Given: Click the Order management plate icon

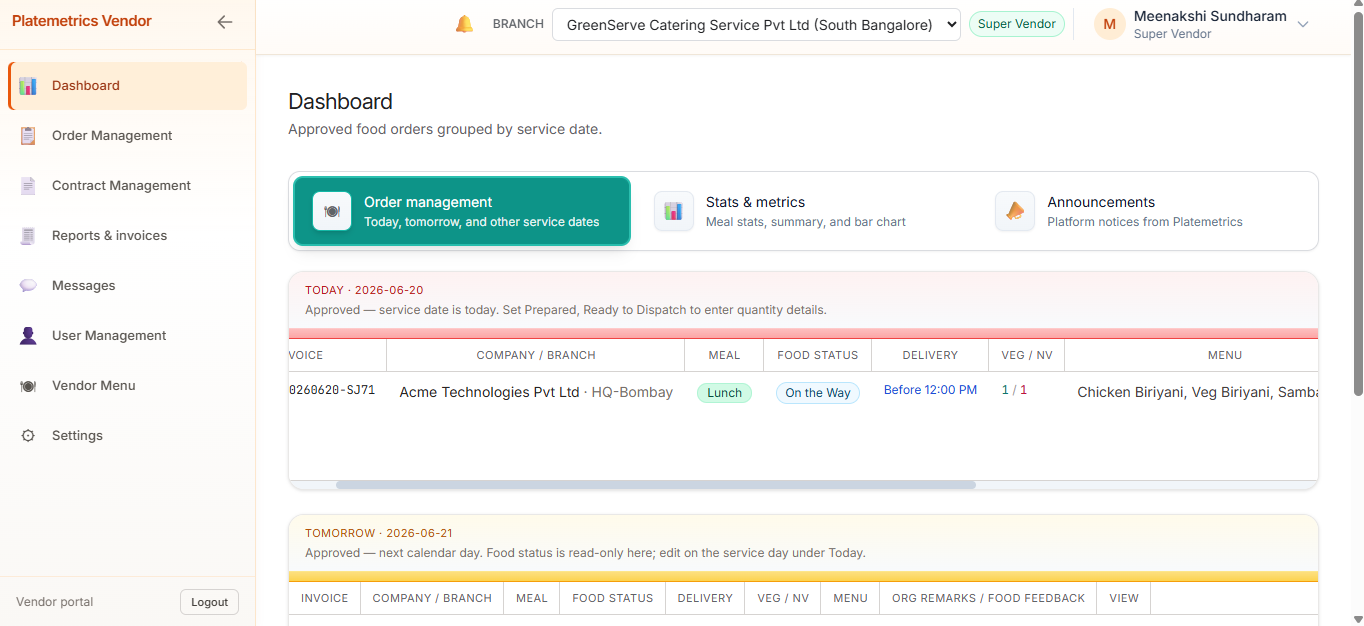Looking at the screenshot, I should 332,211.
